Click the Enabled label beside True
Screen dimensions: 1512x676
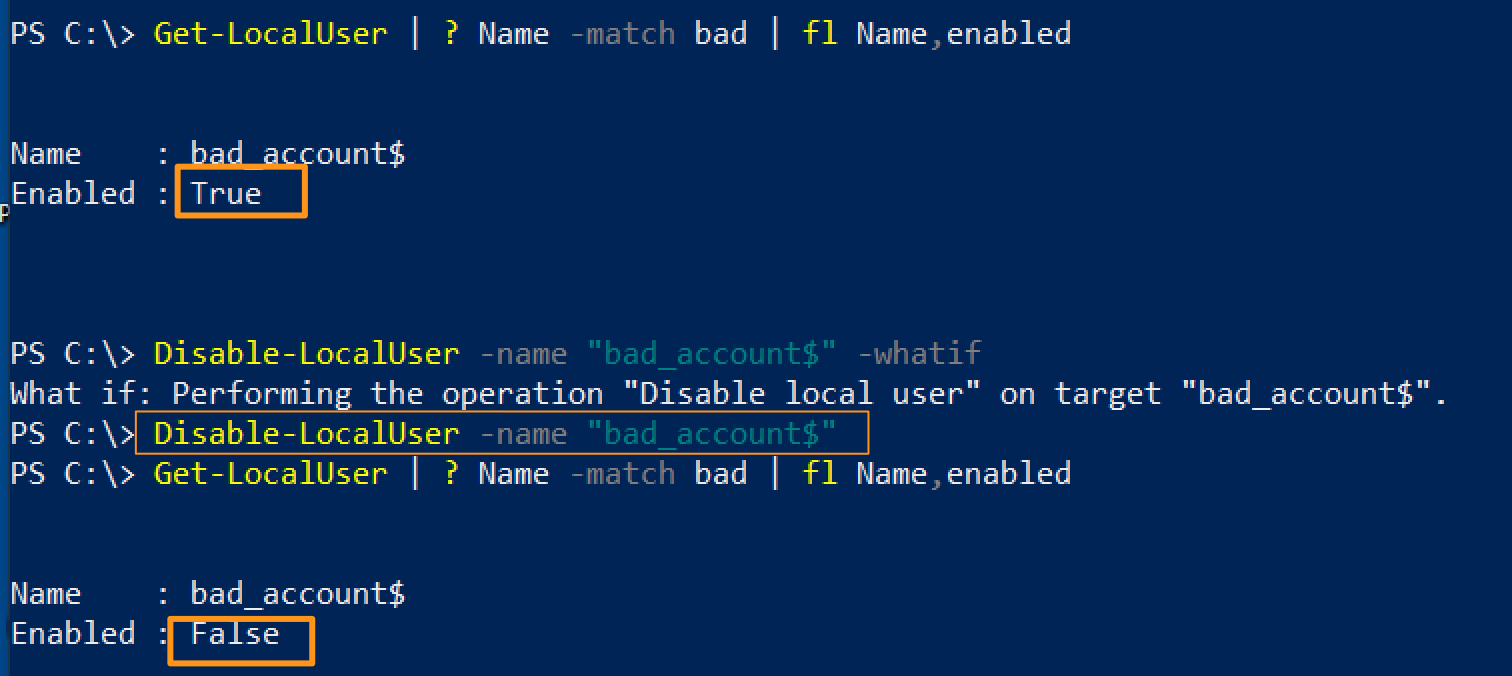[73, 193]
